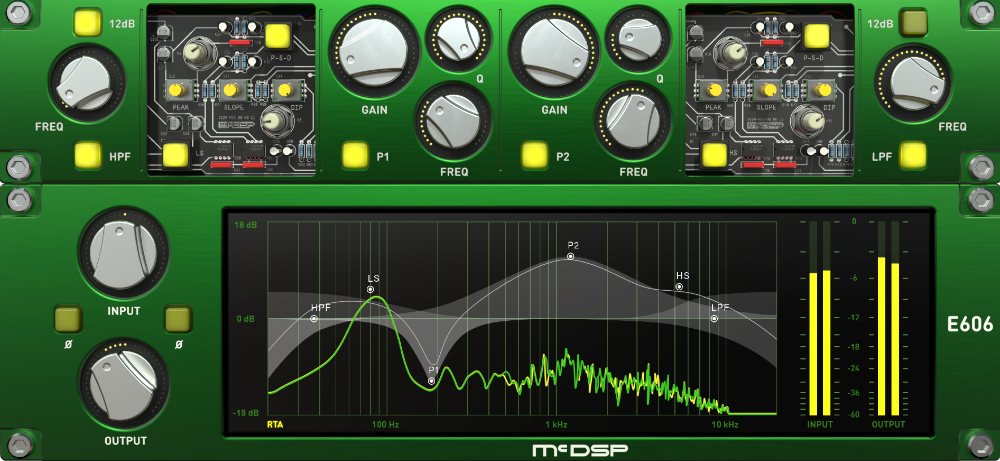Click the 100 Hz frequency axis label
Image resolution: width=1000 pixels, height=461 pixels.
pos(386,425)
